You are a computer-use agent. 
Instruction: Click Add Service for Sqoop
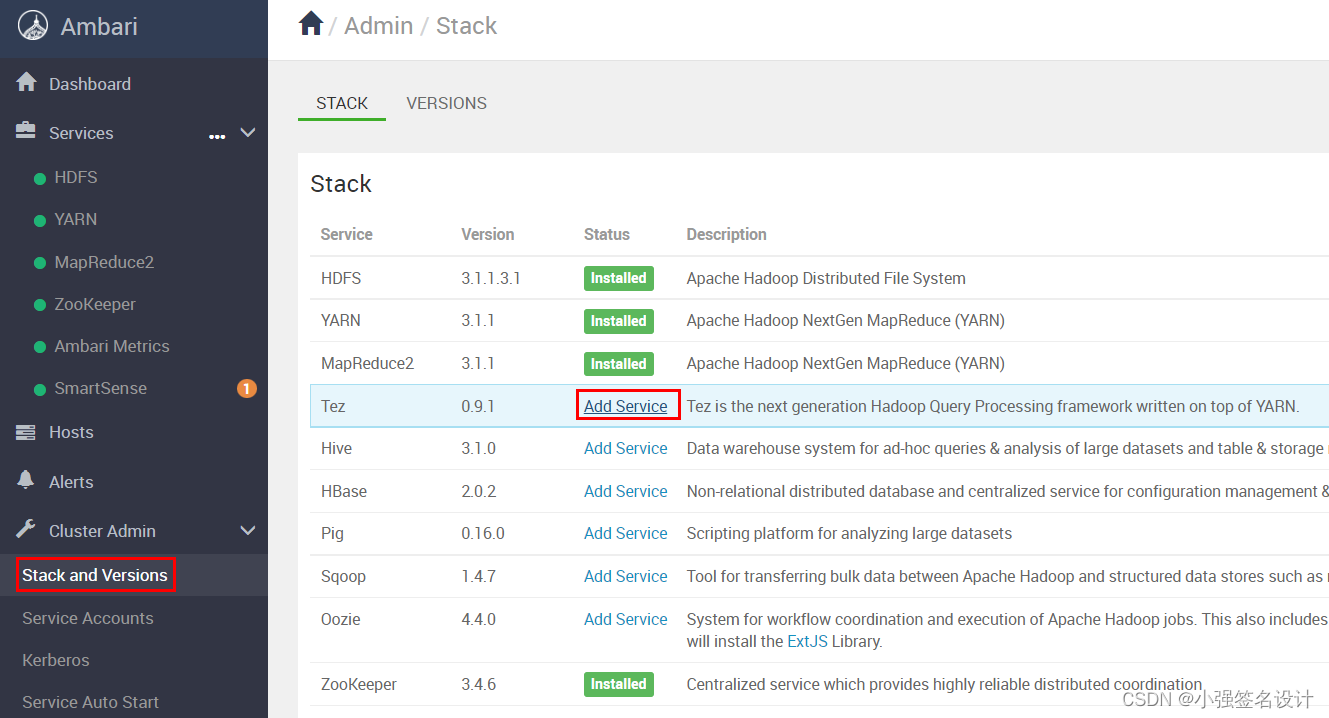point(626,576)
